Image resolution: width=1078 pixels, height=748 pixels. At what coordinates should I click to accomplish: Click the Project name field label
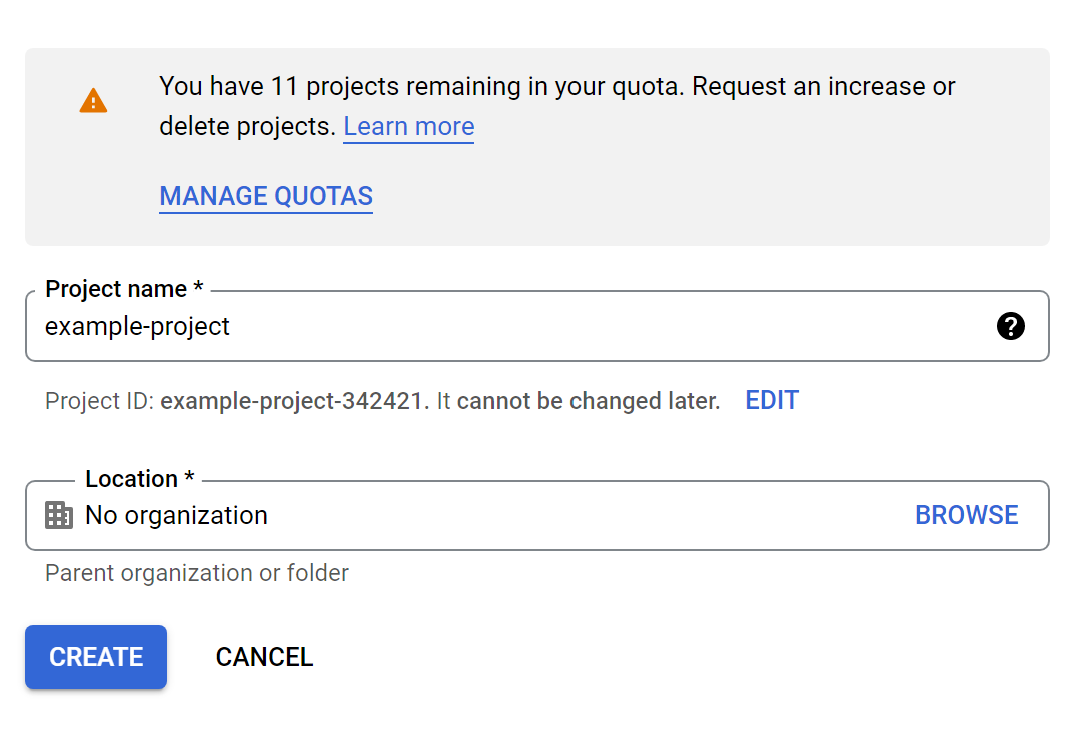[124, 289]
